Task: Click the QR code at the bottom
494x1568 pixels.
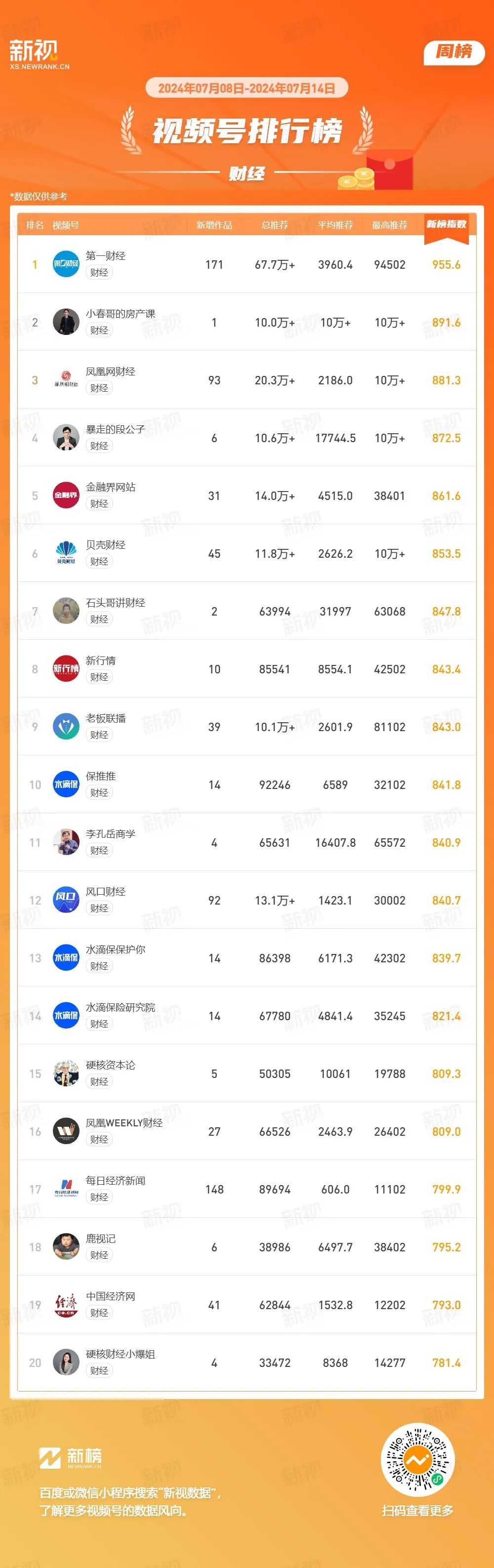Action: [x=417, y=1460]
